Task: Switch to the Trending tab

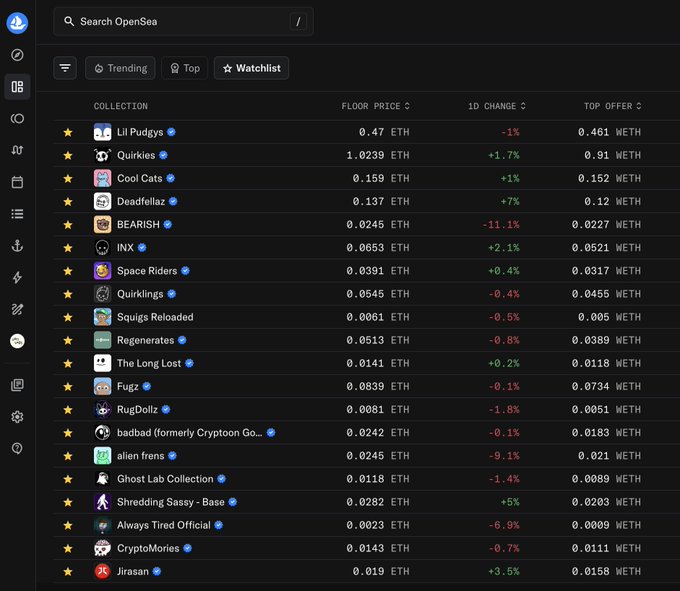Action: (x=121, y=68)
